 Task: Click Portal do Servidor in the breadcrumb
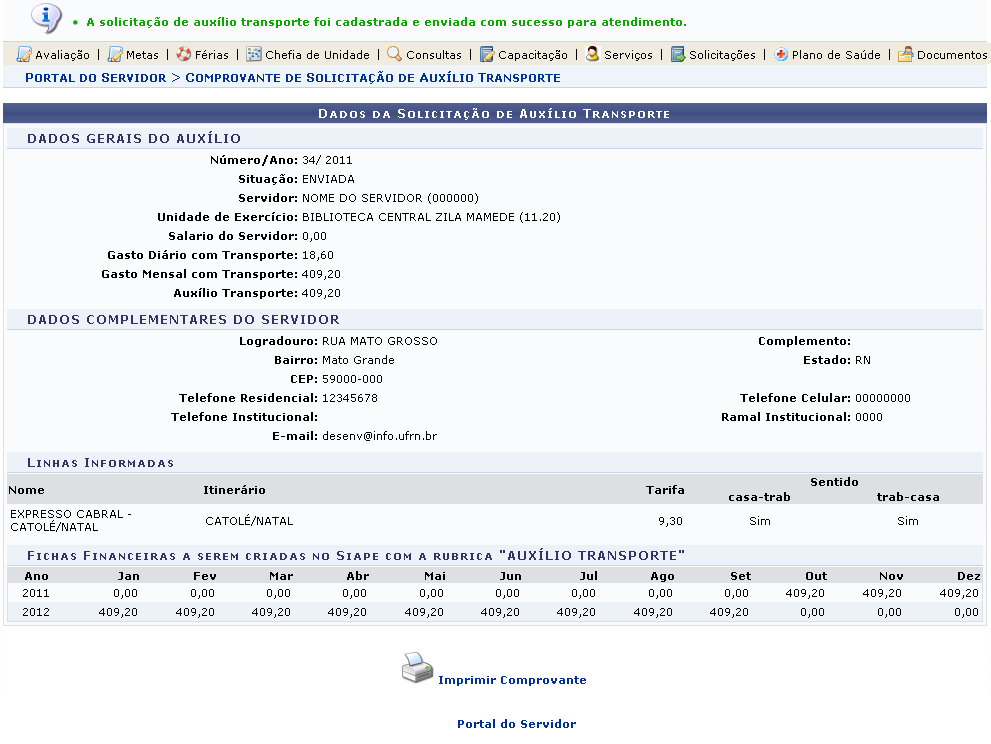pos(95,77)
